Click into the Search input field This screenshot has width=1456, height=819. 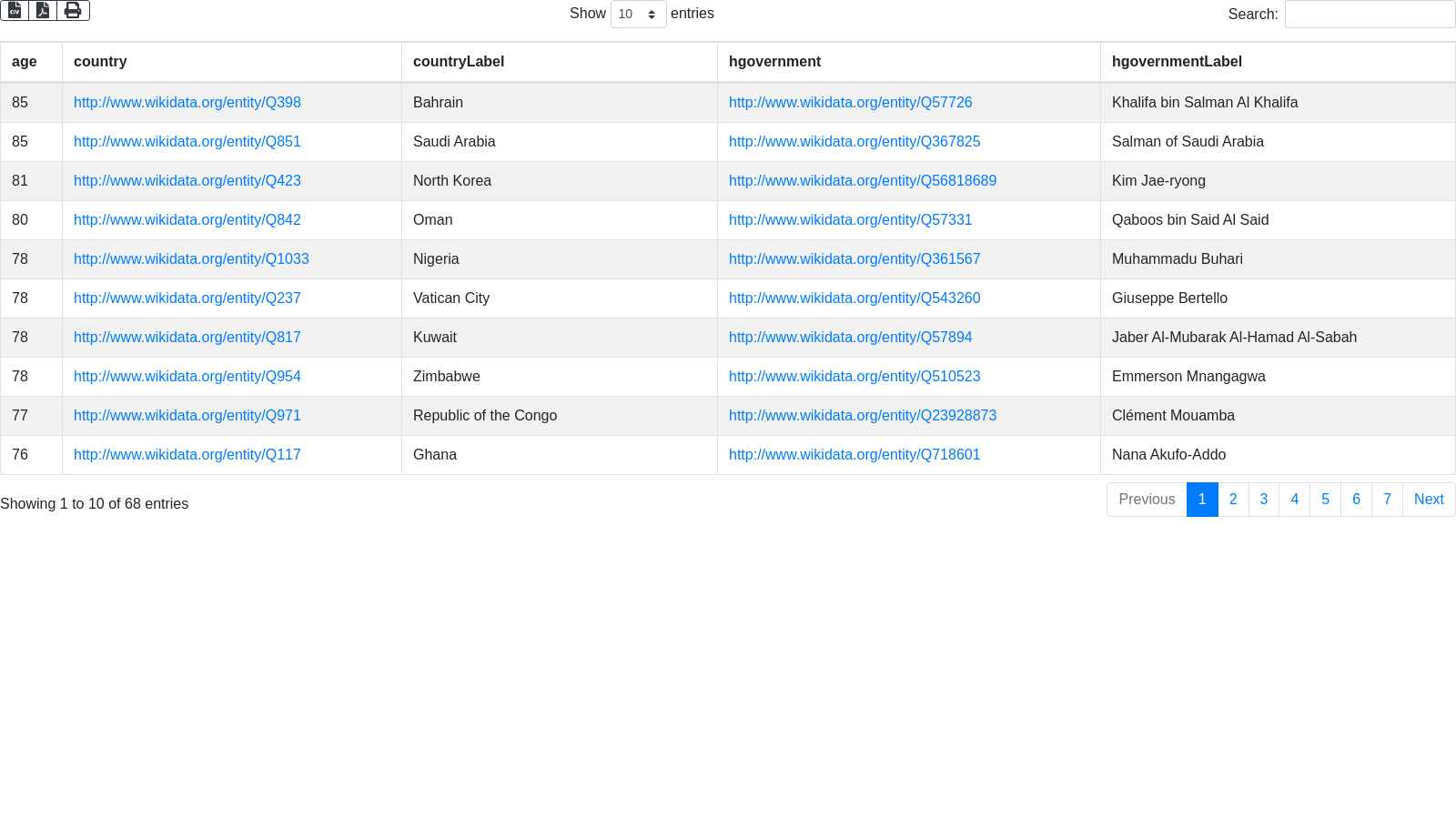point(1370,14)
